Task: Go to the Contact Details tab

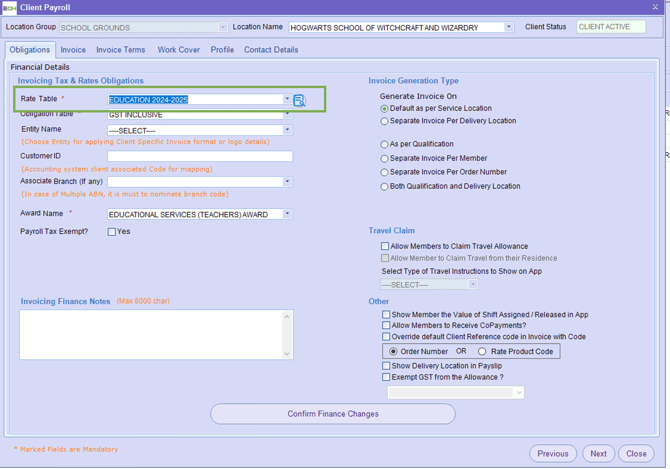Action: (x=270, y=50)
